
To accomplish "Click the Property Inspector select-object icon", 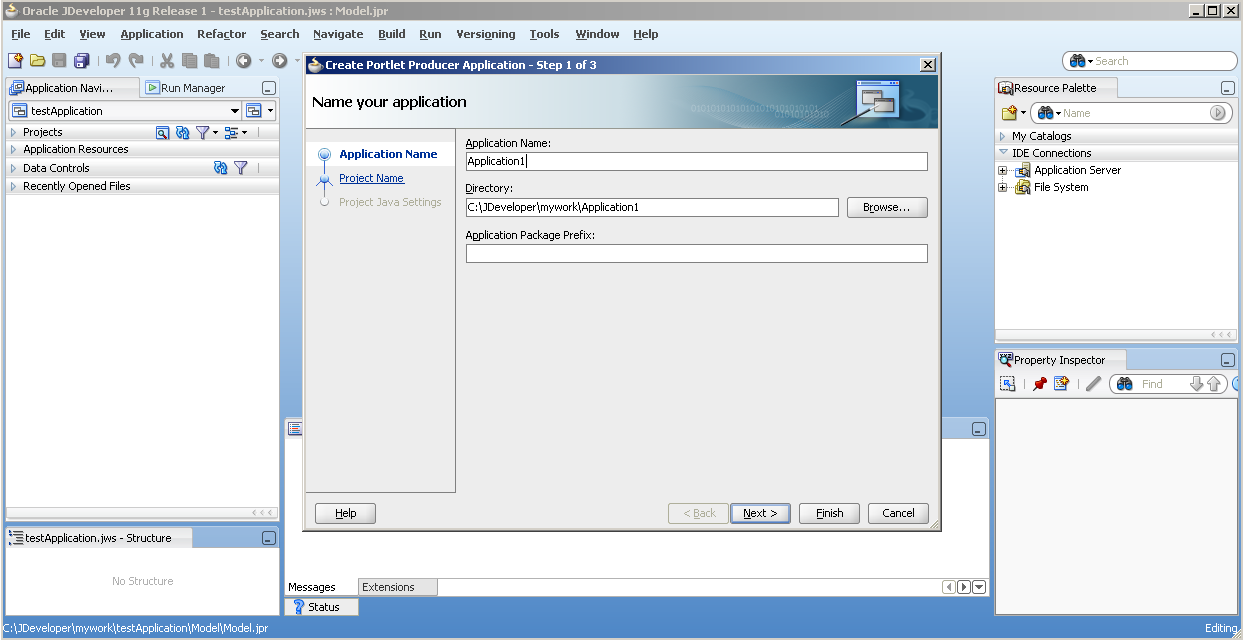I will [x=1008, y=384].
